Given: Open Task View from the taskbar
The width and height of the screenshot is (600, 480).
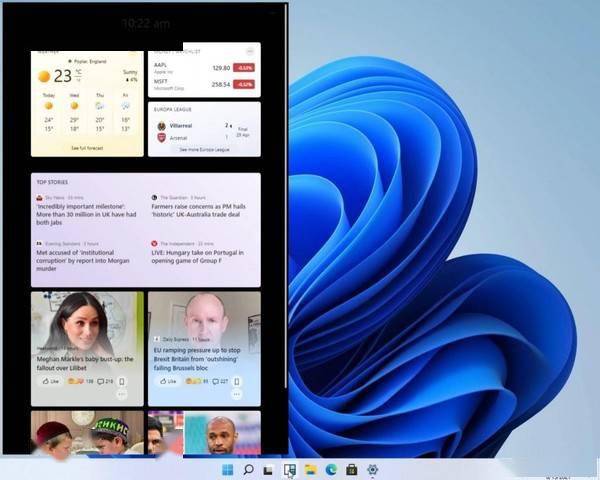Looking at the screenshot, I should 269,470.
